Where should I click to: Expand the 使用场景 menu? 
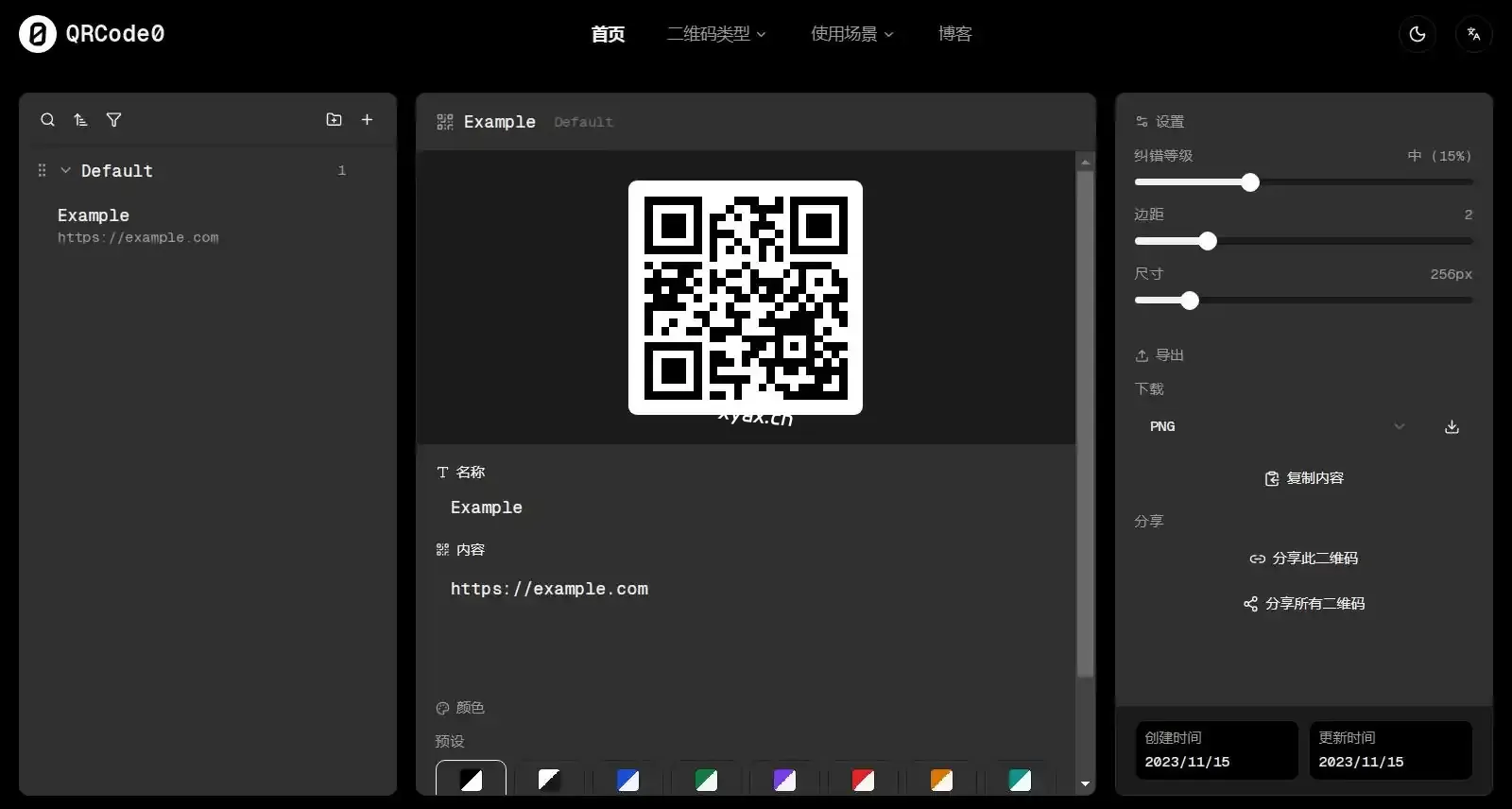851,34
